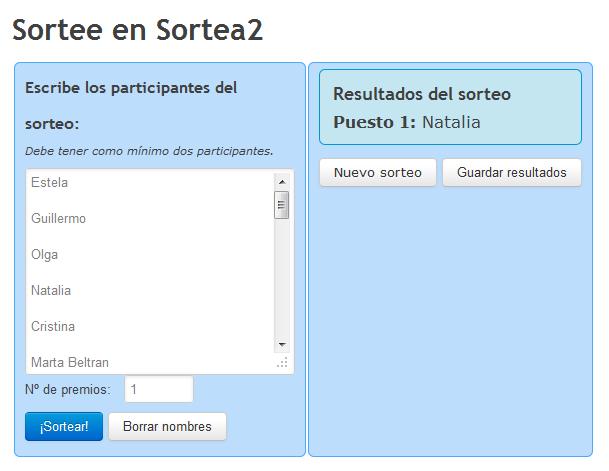Click the Resultados del sorteo title
The height and width of the screenshot is (471, 609).
click(422, 94)
